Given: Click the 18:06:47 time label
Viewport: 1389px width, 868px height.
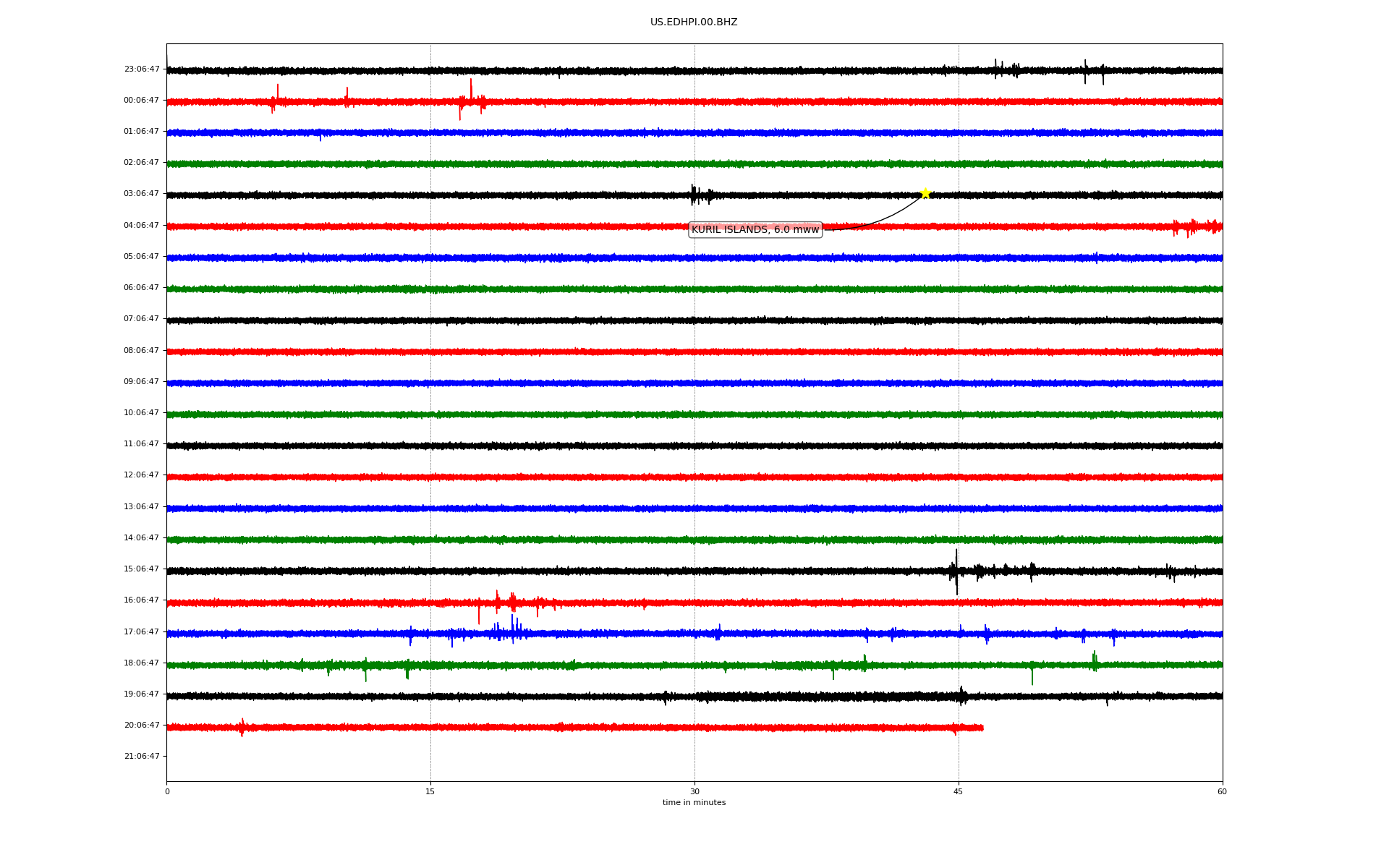Looking at the screenshot, I should point(142,663).
